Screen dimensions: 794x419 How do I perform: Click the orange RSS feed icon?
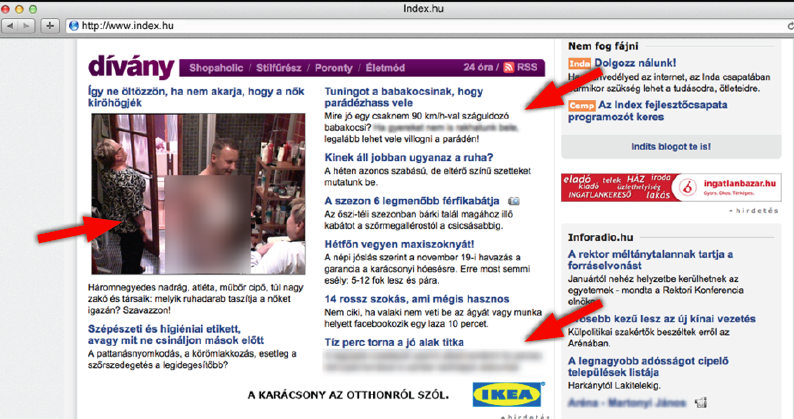click(508, 68)
